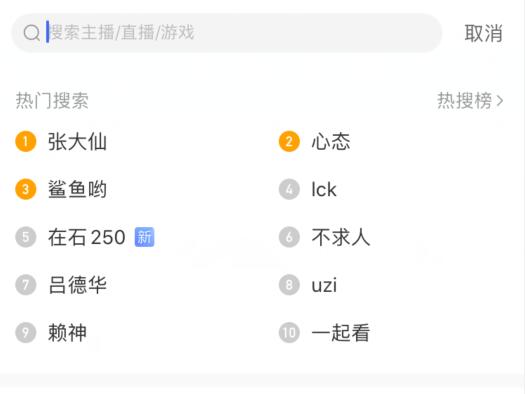The height and width of the screenshot is (394, 525).
Task: Tap the gray rank 10 badge
Action: [289, 332]
